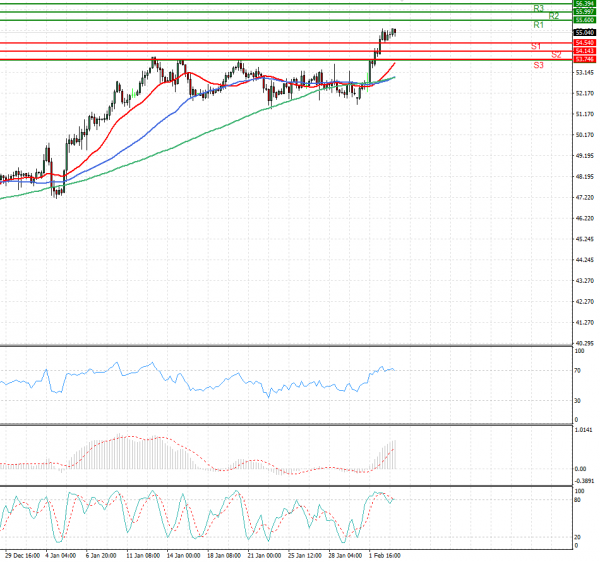Click the 28 Jan 04:00 time label

point(345,555)
